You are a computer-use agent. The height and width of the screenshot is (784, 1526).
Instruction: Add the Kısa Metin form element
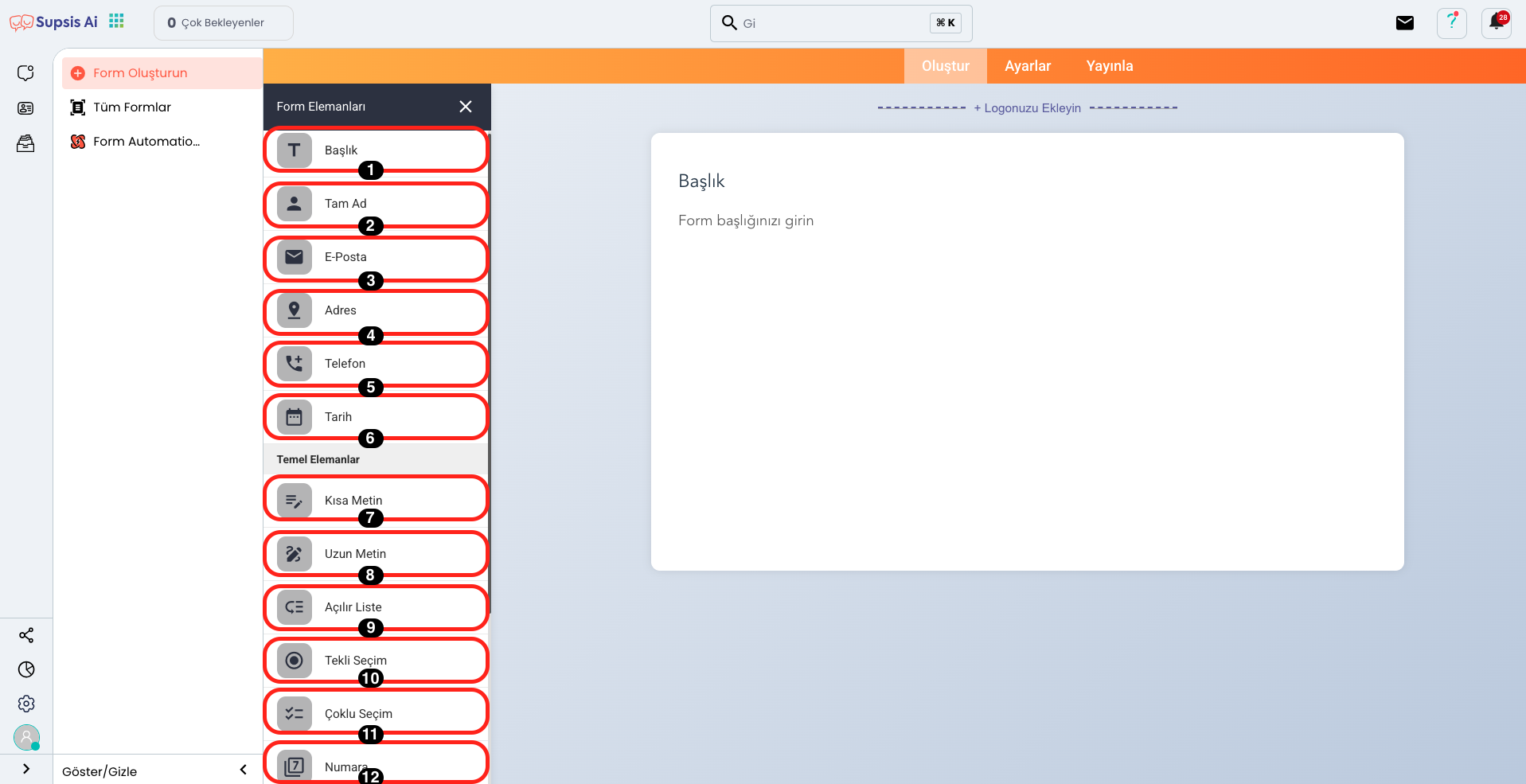(x=376, y=501)
